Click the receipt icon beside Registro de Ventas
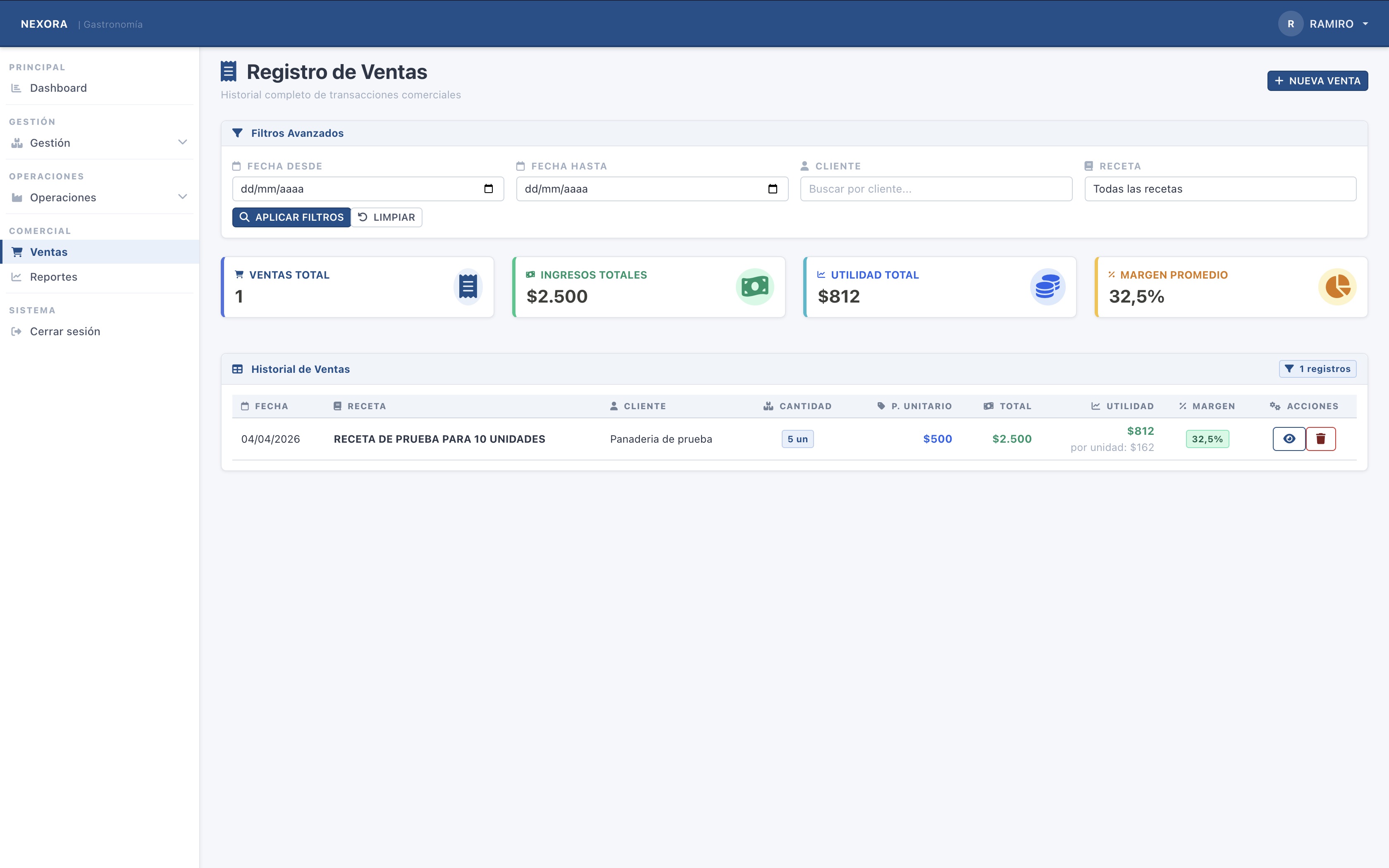Screen dimensions: 1389x868 pyautogui.click(x=229, y=72)
